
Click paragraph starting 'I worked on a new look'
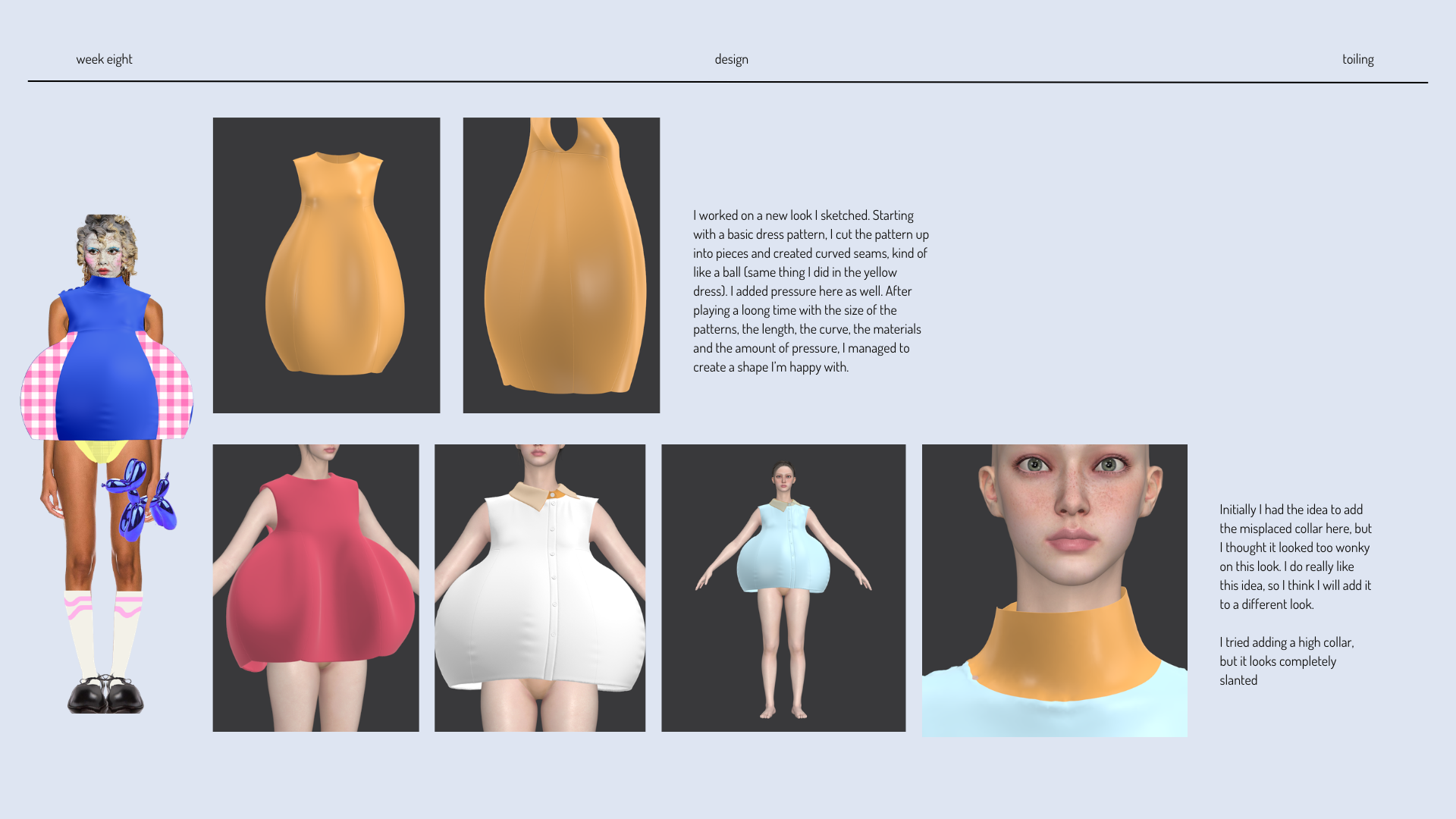[811, 291]
